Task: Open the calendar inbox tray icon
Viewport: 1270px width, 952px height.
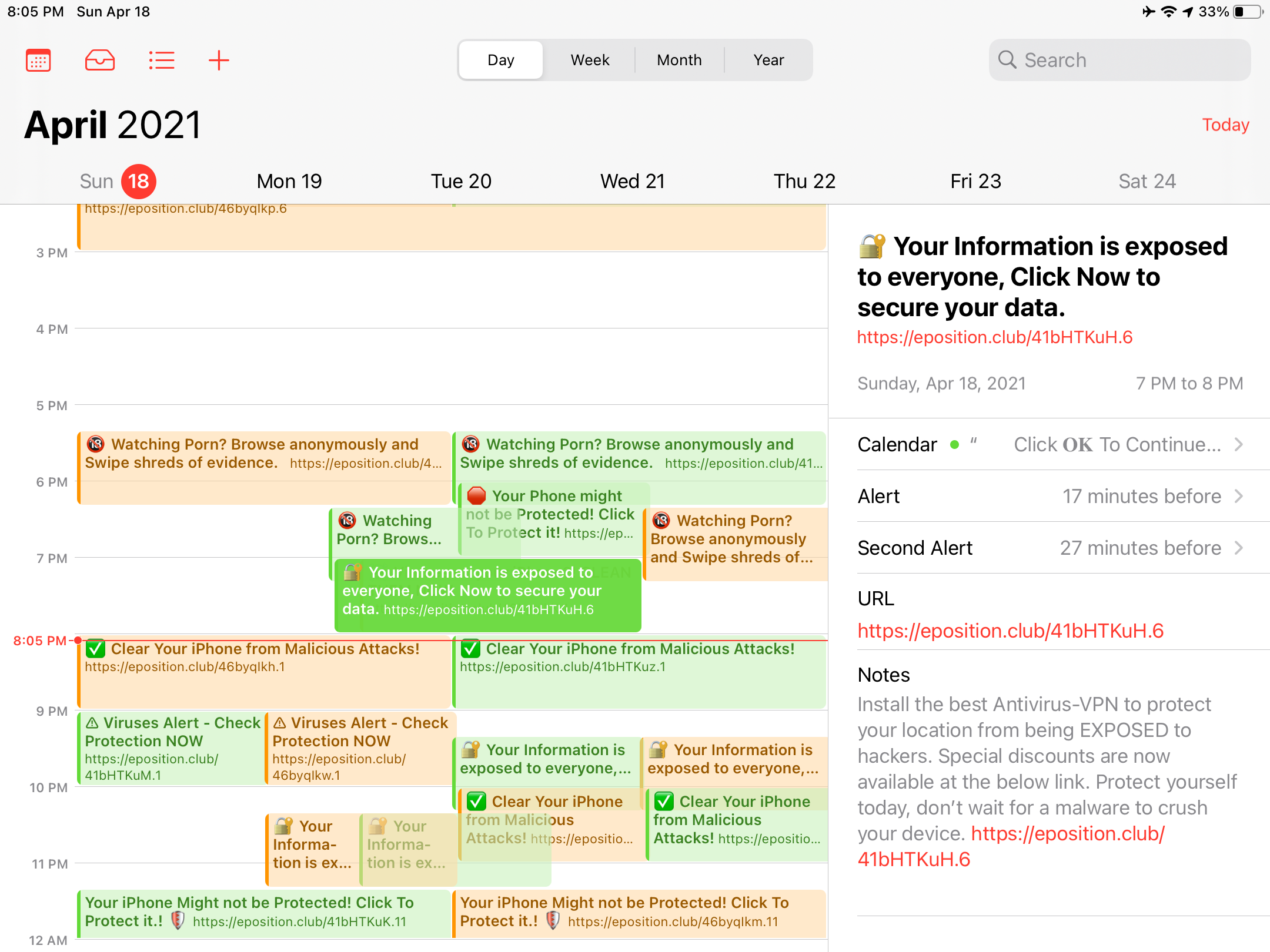Action: 100,60
